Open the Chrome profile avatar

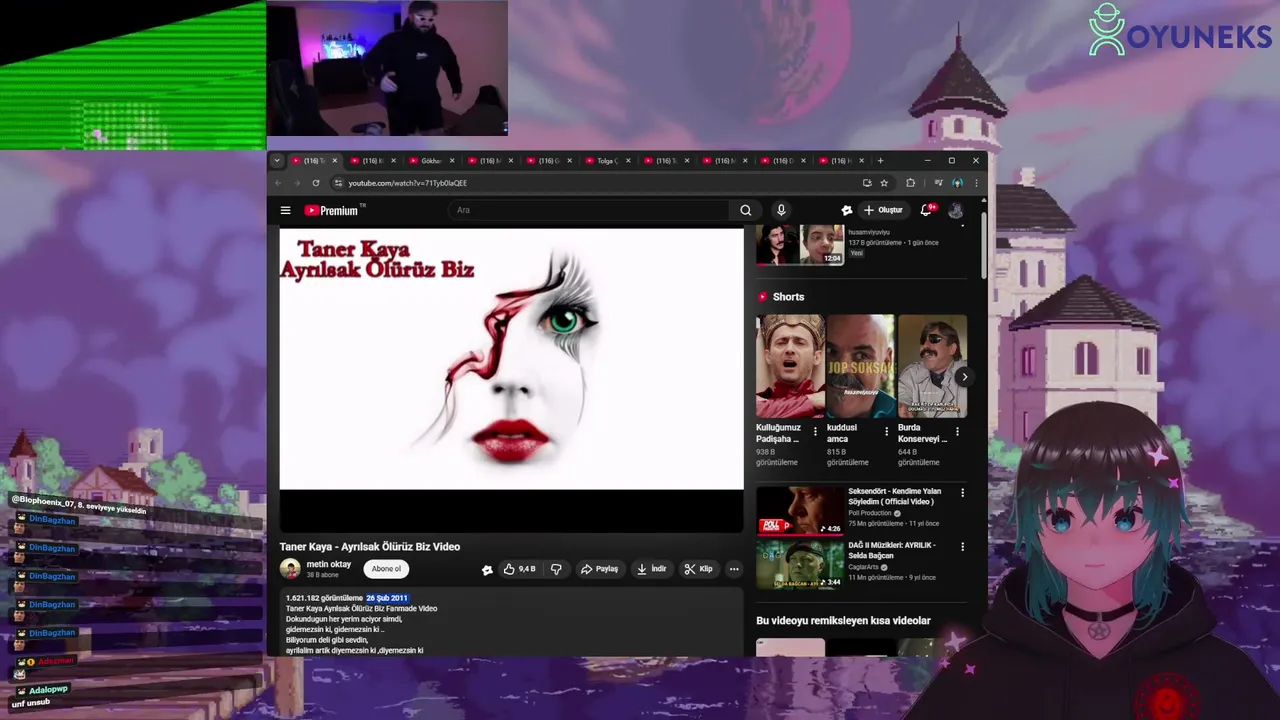(x=957, y=183)
